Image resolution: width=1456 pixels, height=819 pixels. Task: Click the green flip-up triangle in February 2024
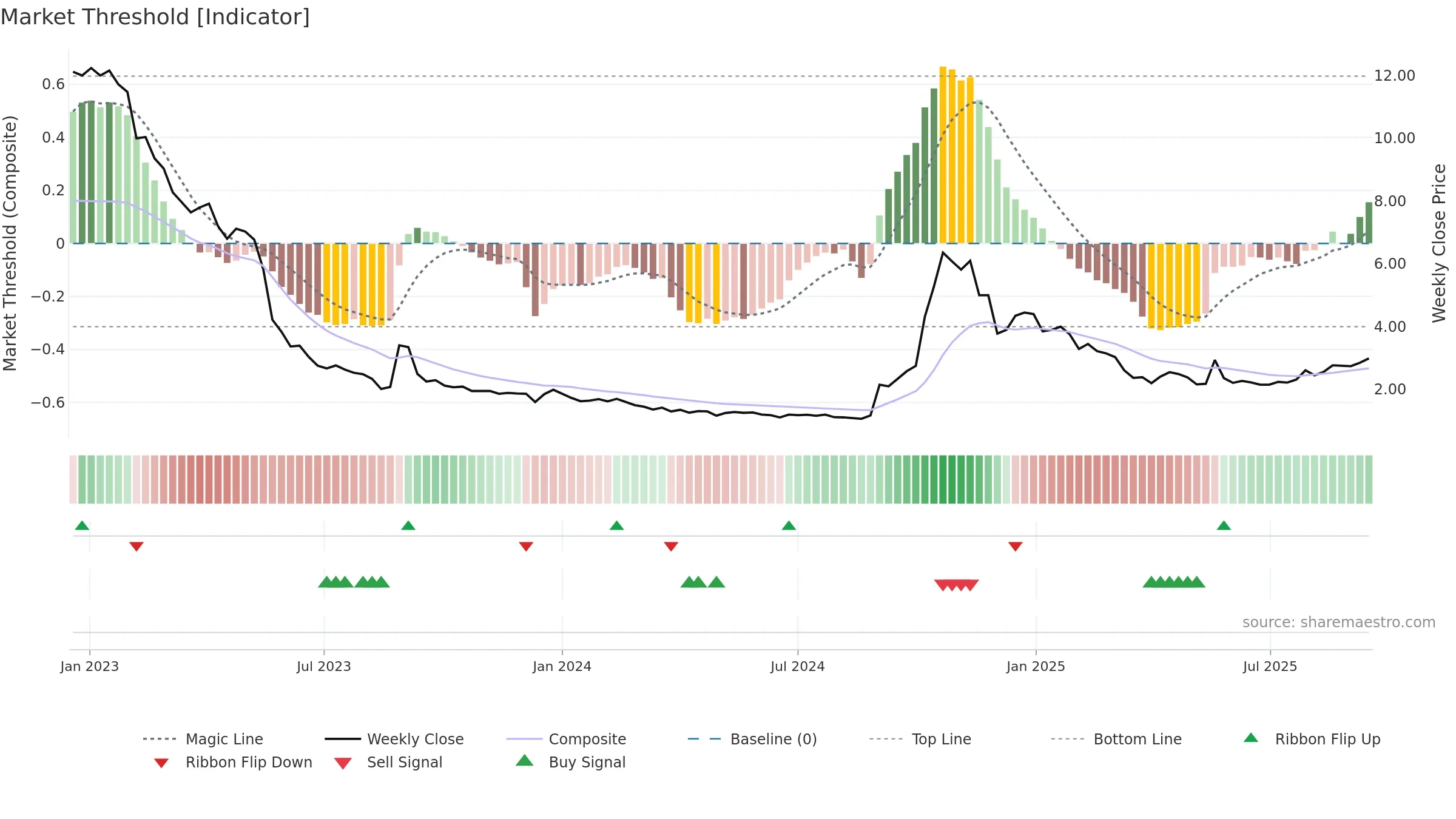[616, 525]
